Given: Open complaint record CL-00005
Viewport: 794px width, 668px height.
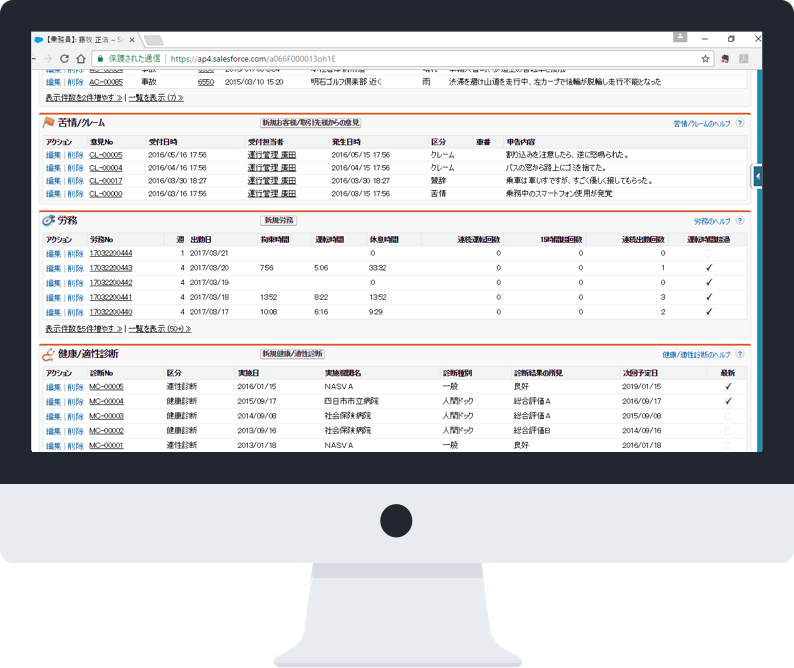Looking at the screenshot, I should pos(106,155).
